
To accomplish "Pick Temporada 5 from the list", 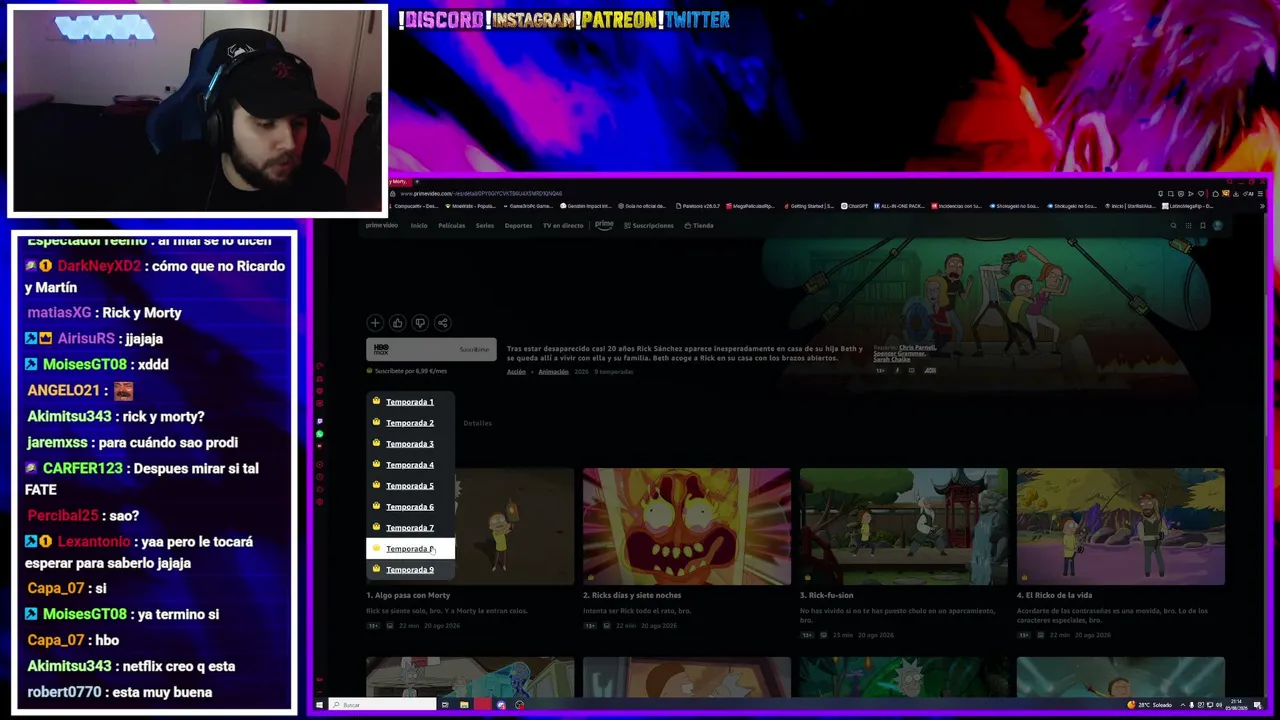I will click(410, 486).
